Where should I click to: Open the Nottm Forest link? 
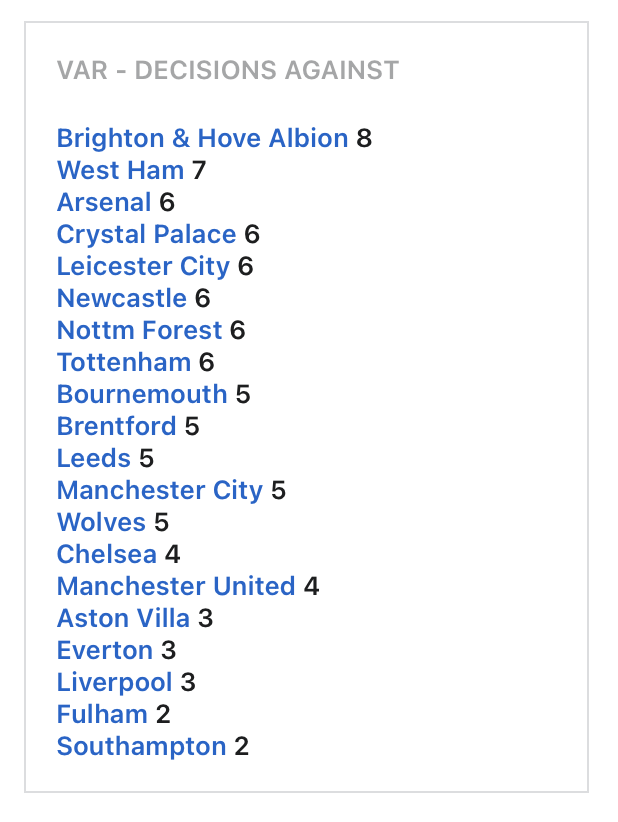[139, 331]
